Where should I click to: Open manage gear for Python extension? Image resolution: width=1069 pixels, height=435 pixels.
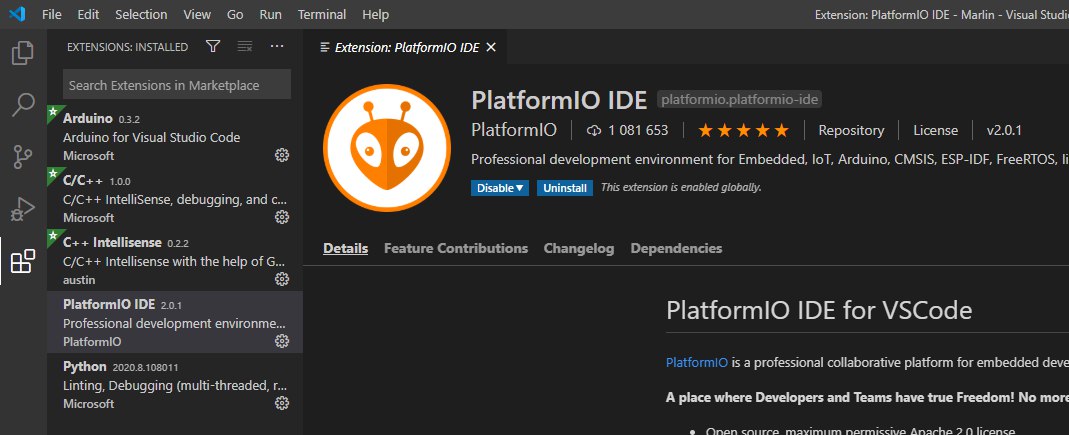(282, 403)
